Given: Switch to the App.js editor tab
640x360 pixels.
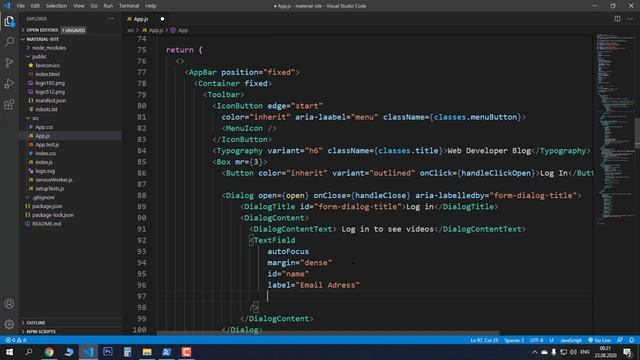Looking at the screenshot, I should point(140,19).
